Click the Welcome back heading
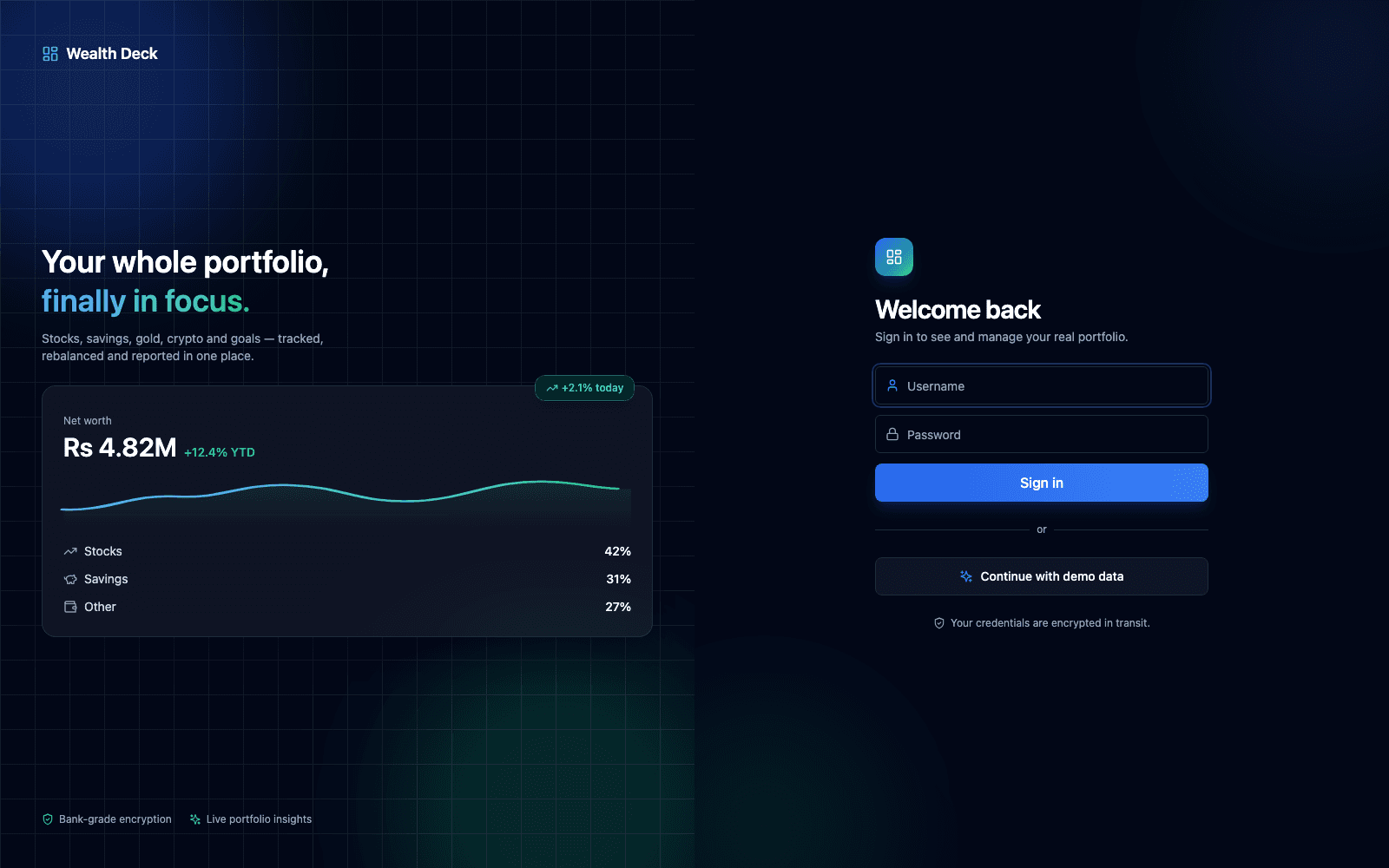This screenshot has width=1389, height=868. 958,310
